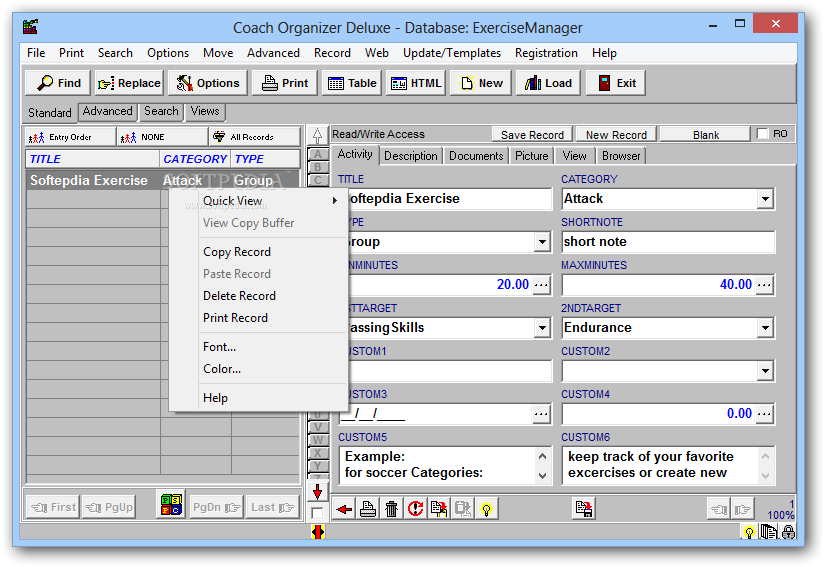Image resolution: width=825 pixels, height=567 pixels.
Task: Click the Entry Order sort button
Action: click(70, 137)
